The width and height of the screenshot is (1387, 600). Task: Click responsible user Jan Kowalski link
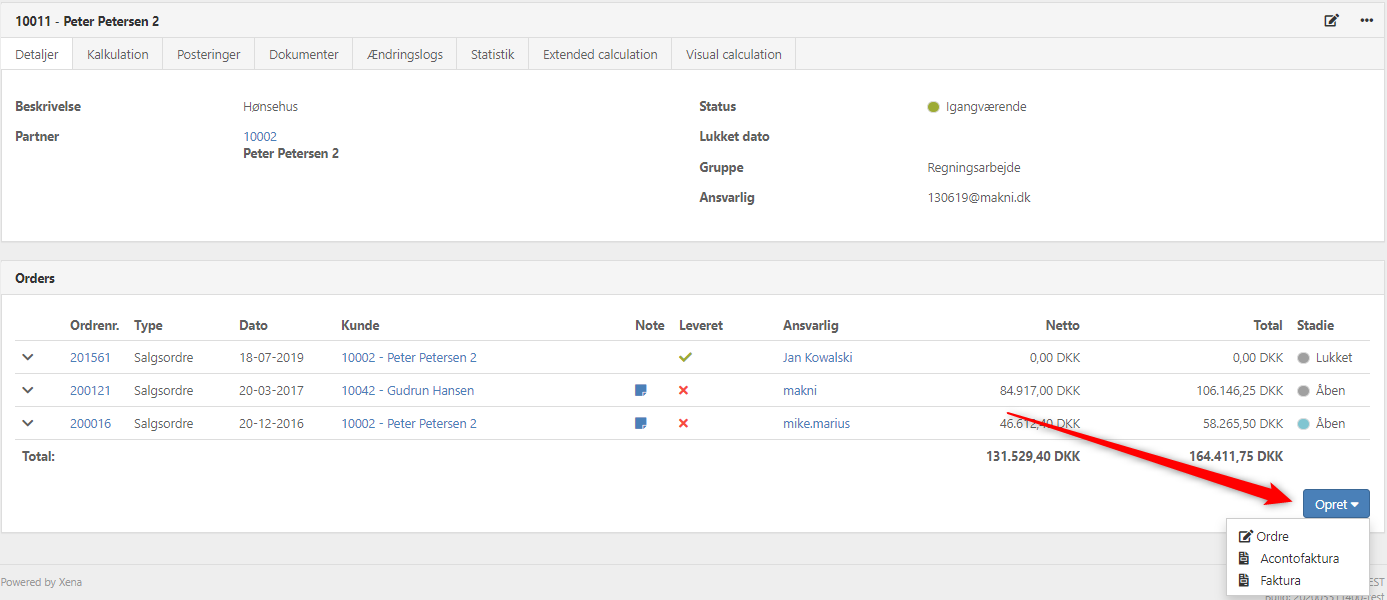coord(817,358)
